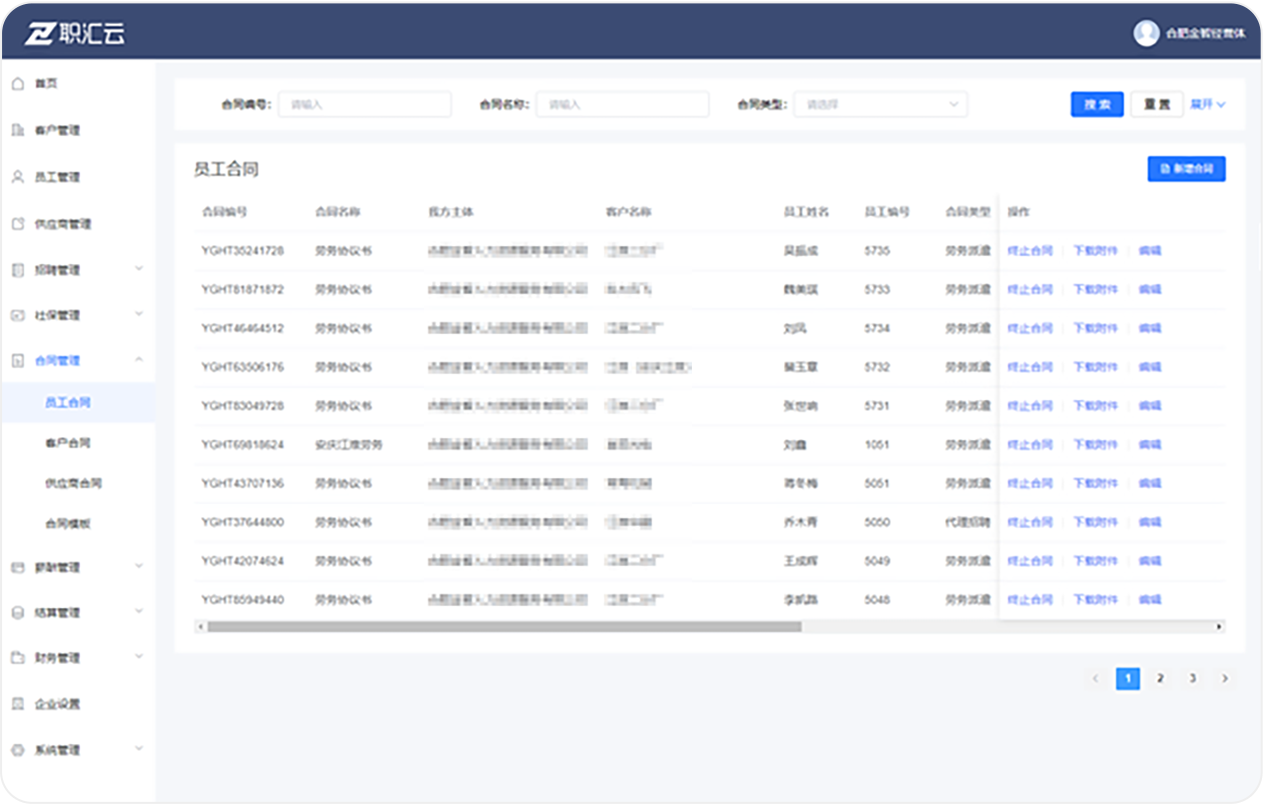
Task: Open the 客户合同 submenu item
Action: click(68, 443)
